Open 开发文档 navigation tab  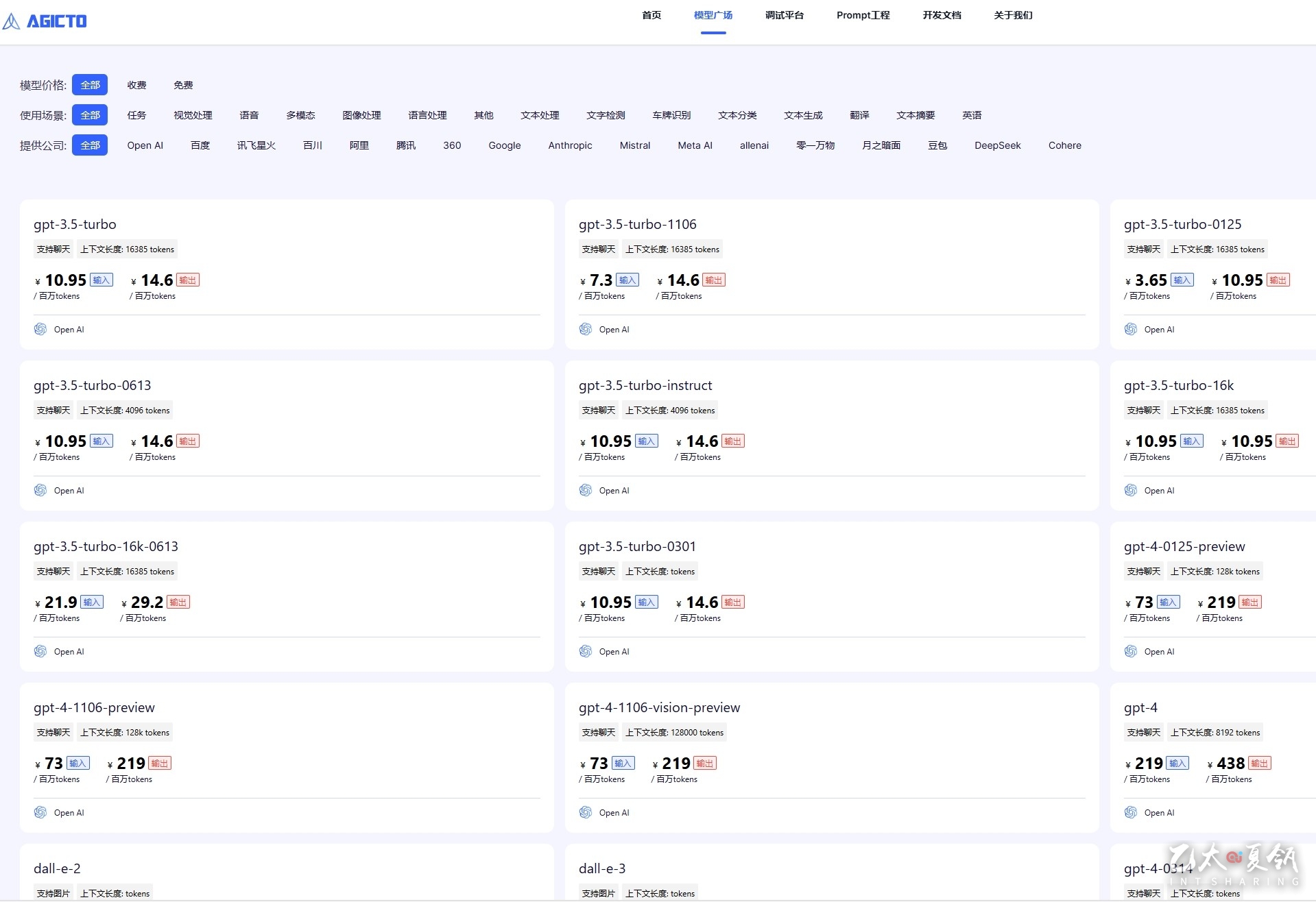tap(942, 15)
